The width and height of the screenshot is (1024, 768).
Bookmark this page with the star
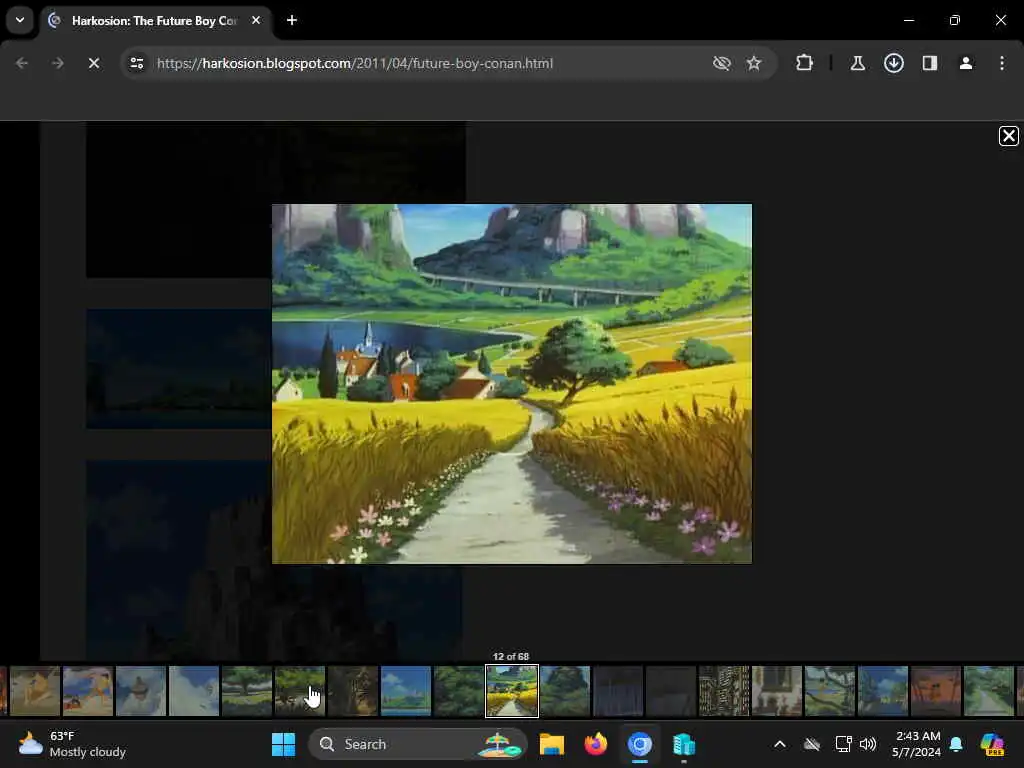click(754, 63)
